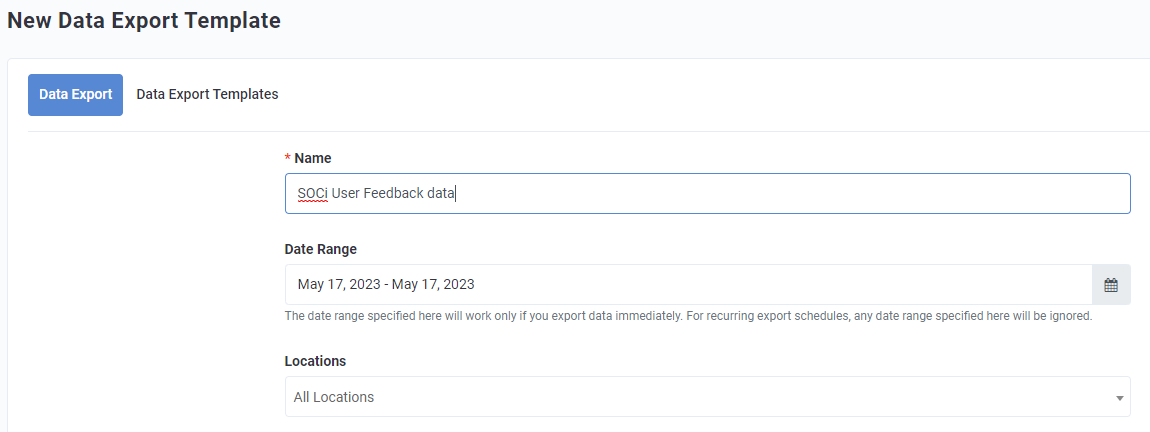Click the date range help text
The image size is (1150, 432).
(x=689, y=318)
